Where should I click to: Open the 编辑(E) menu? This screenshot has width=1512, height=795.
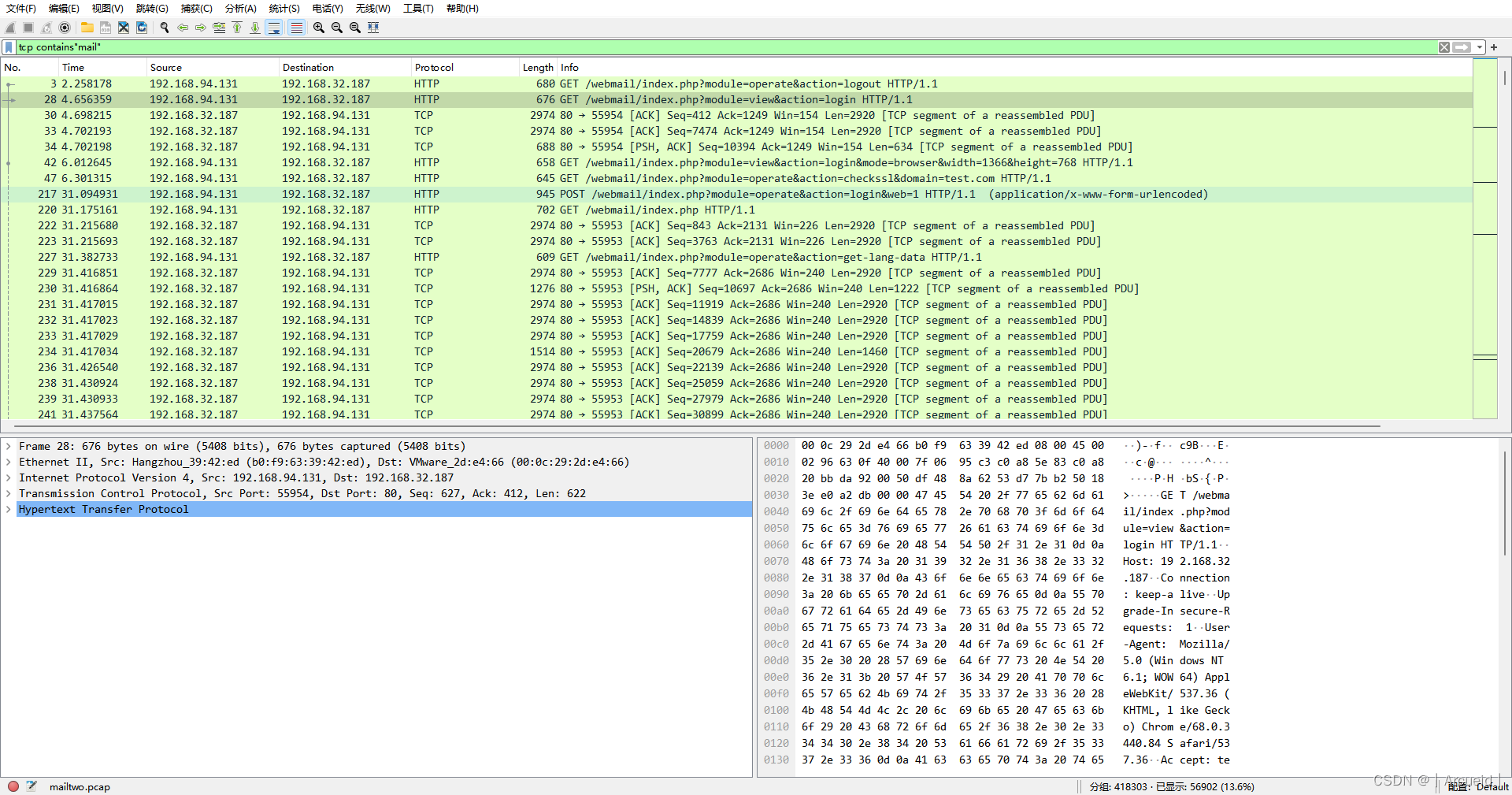(x=64, y=9)
